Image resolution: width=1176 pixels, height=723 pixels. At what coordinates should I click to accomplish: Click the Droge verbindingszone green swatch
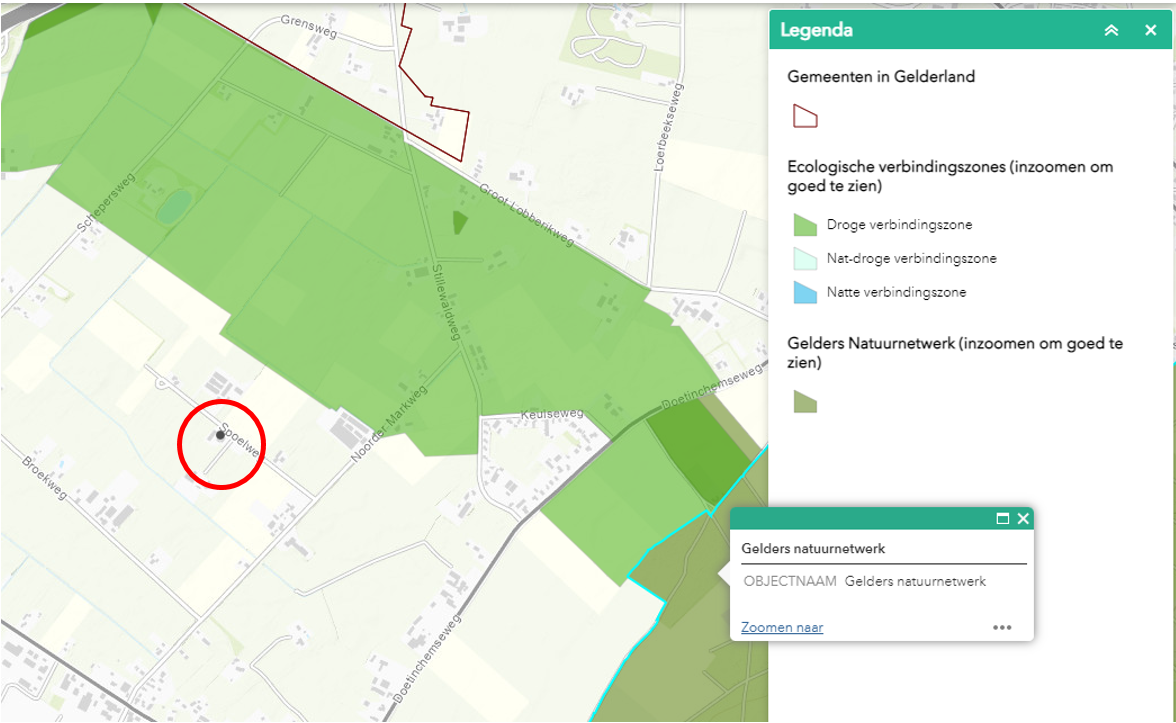tap(805, 225)
